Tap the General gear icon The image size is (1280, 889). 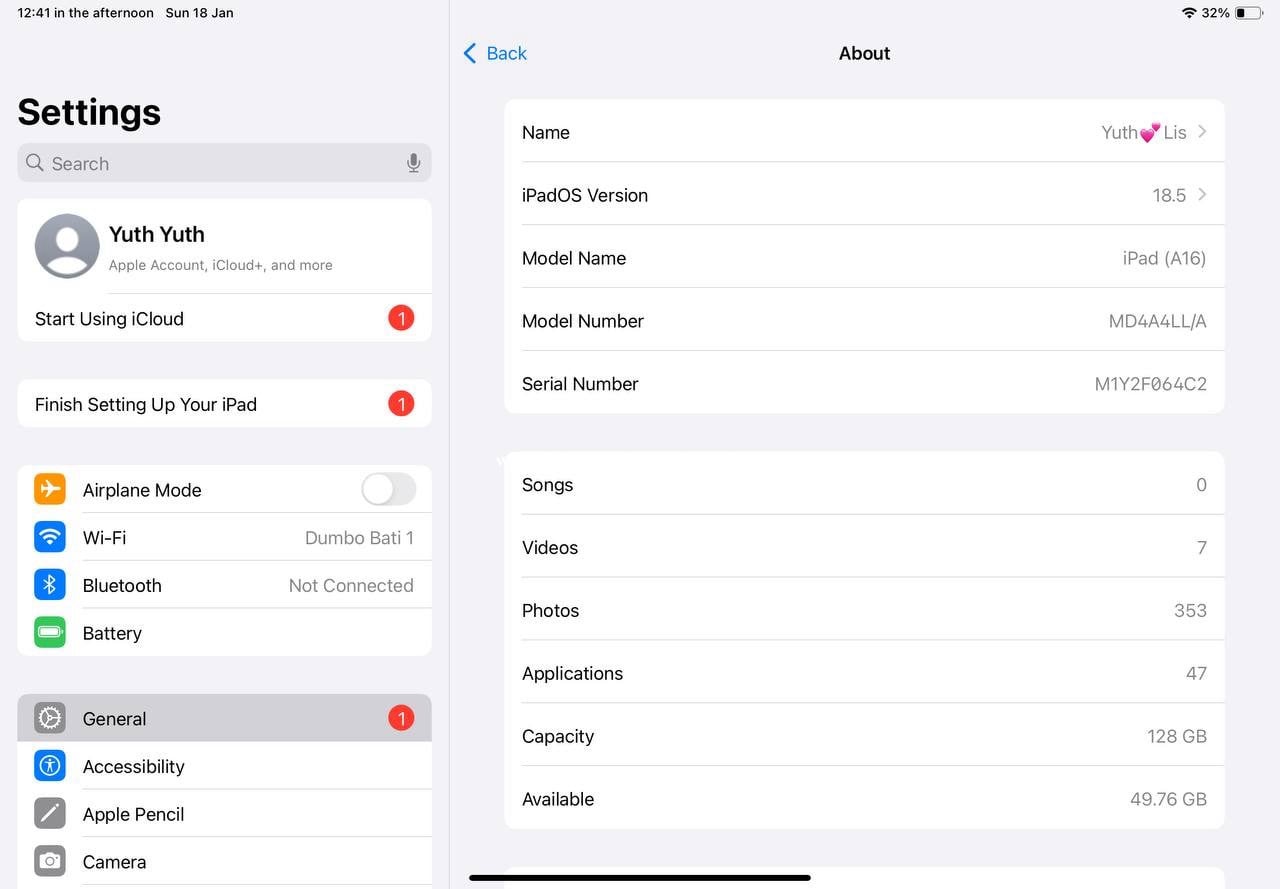coord(50,718)
